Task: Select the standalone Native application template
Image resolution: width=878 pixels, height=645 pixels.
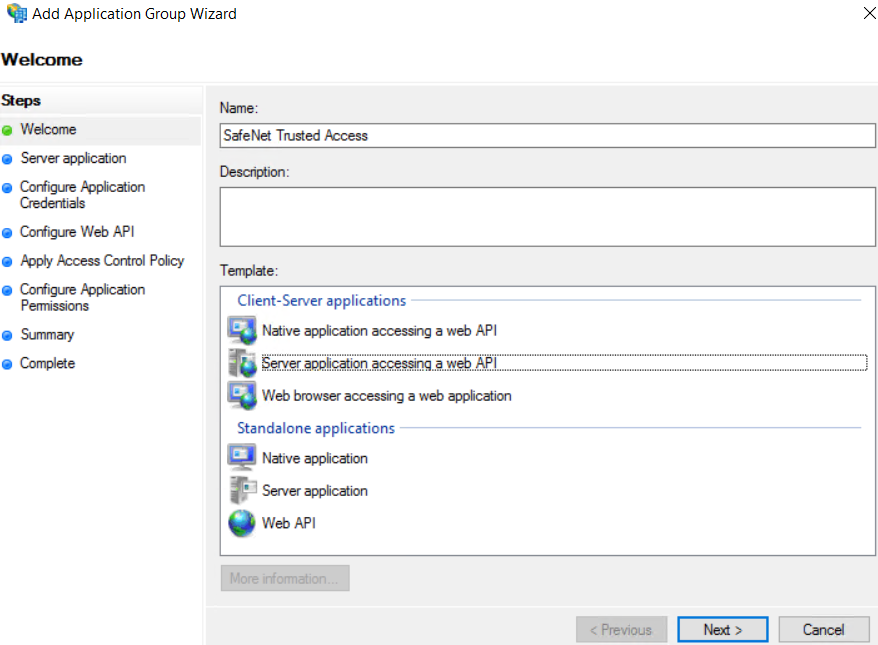Action: tap(315, 459)
